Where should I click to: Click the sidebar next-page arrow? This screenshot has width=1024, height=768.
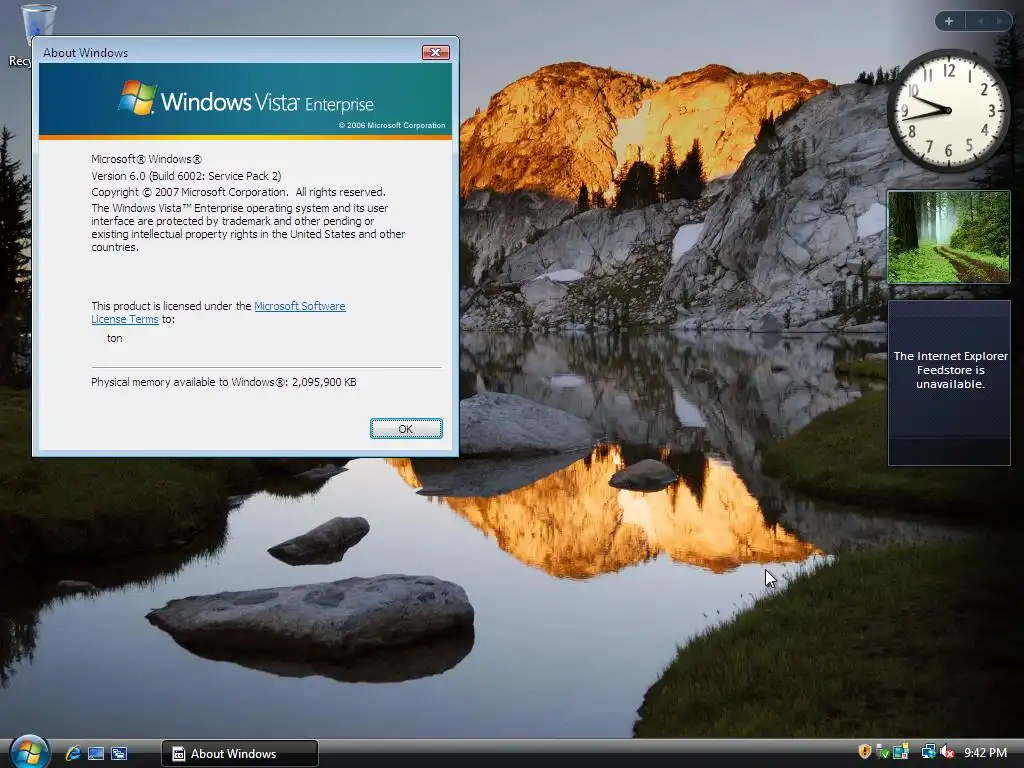coord(999,21)
